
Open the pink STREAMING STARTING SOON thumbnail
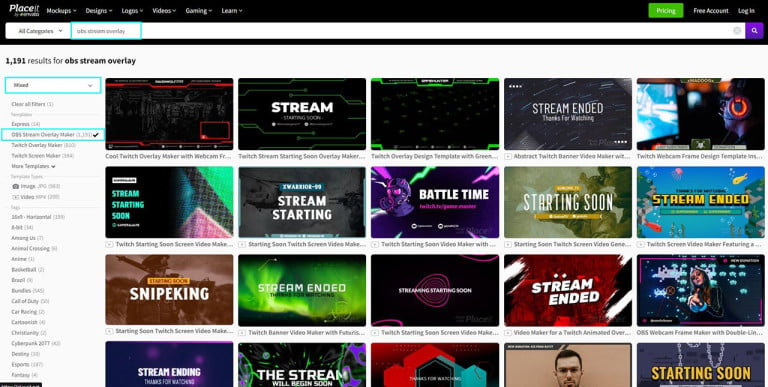pyautogui.click(x=435, y=290)
